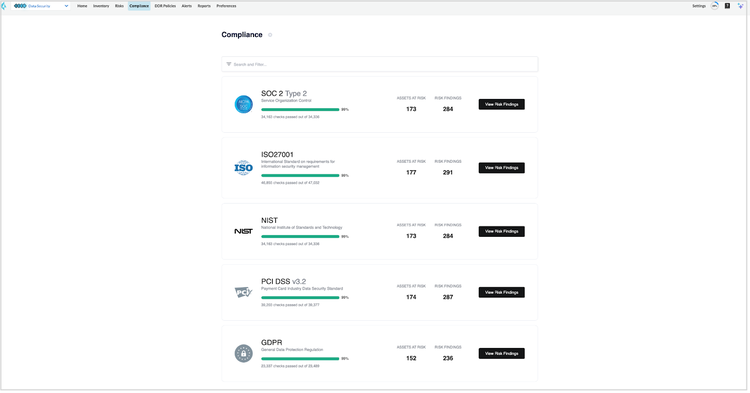Go to the Home tab
The width and height of the screenshot is (750, 393).
(x=82, y=6)
